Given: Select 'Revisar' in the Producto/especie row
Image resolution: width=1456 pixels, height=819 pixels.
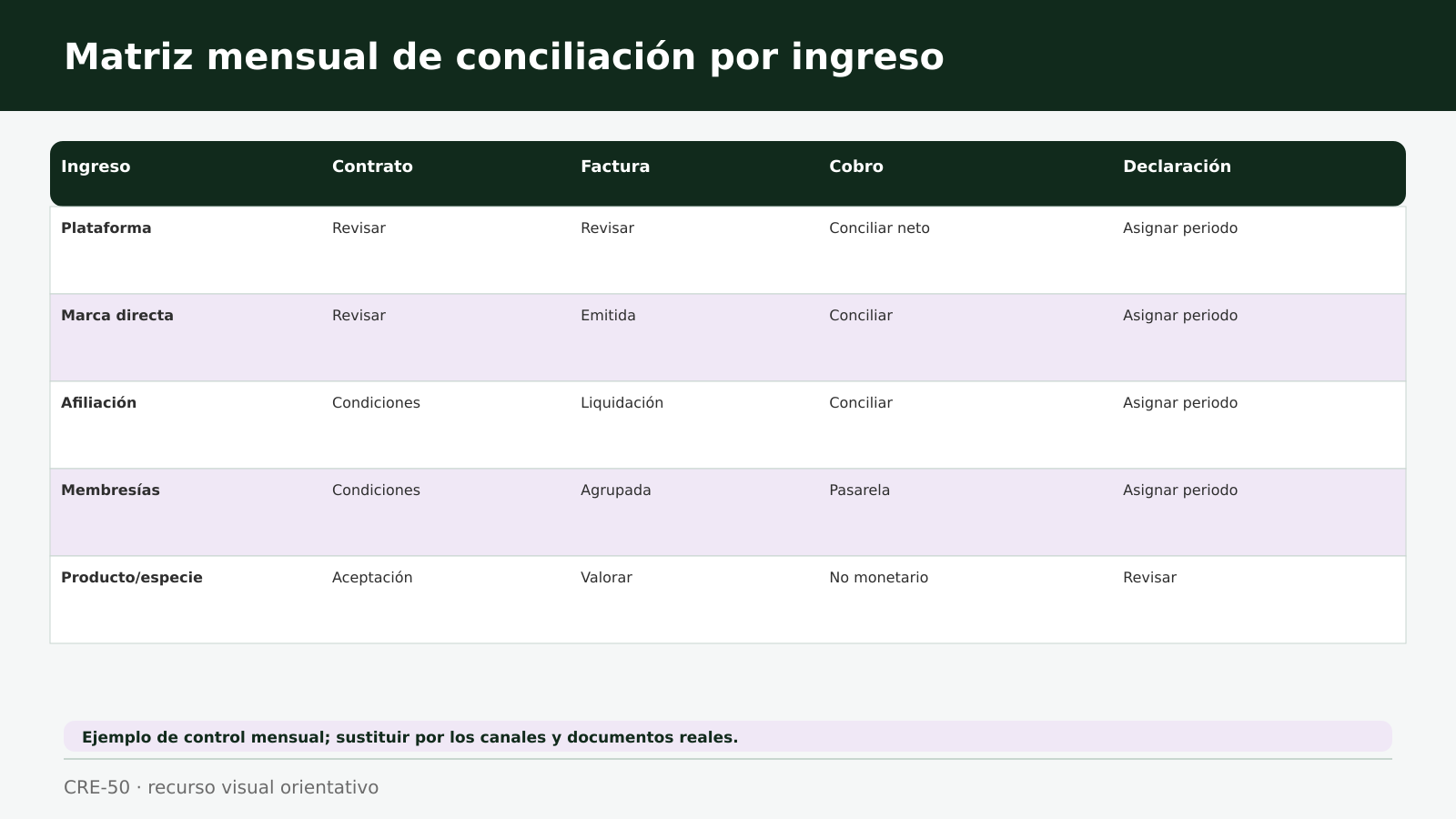Looking at the screenshot, I should pyautogui.click(x=1149, y=578).
